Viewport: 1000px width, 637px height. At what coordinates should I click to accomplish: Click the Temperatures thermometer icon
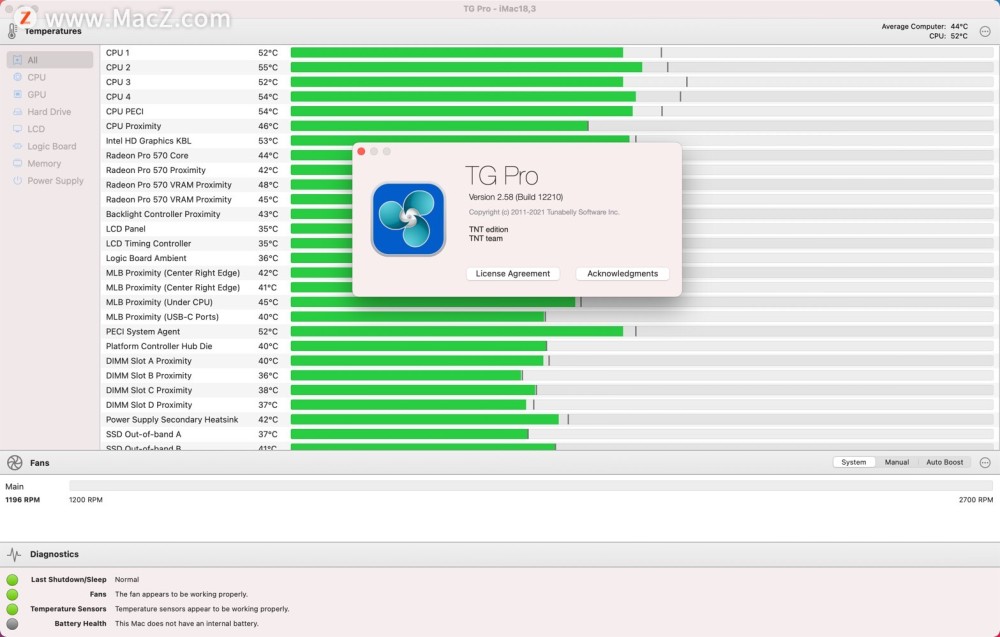tap(12, 31)
